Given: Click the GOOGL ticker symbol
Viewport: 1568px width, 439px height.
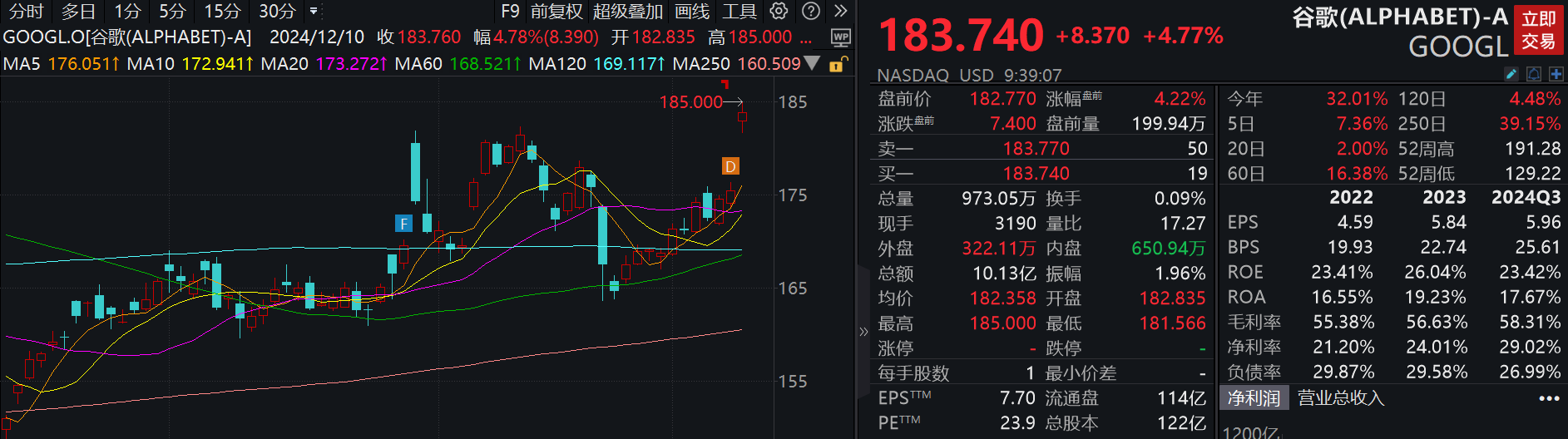Looking at the screenshot, I should tap(1458, 47).
